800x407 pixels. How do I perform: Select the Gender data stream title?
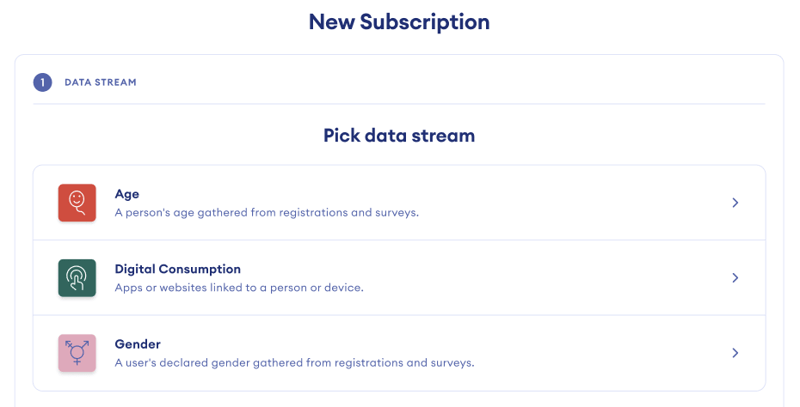tap(138, 344)
